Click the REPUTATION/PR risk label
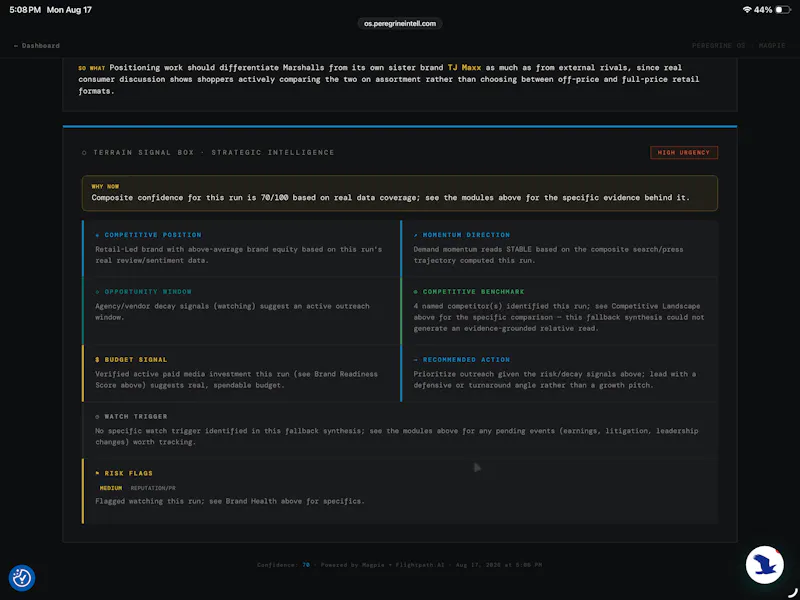Image resolution: width=800 pixels, height=600 pixels. [153, 488]
